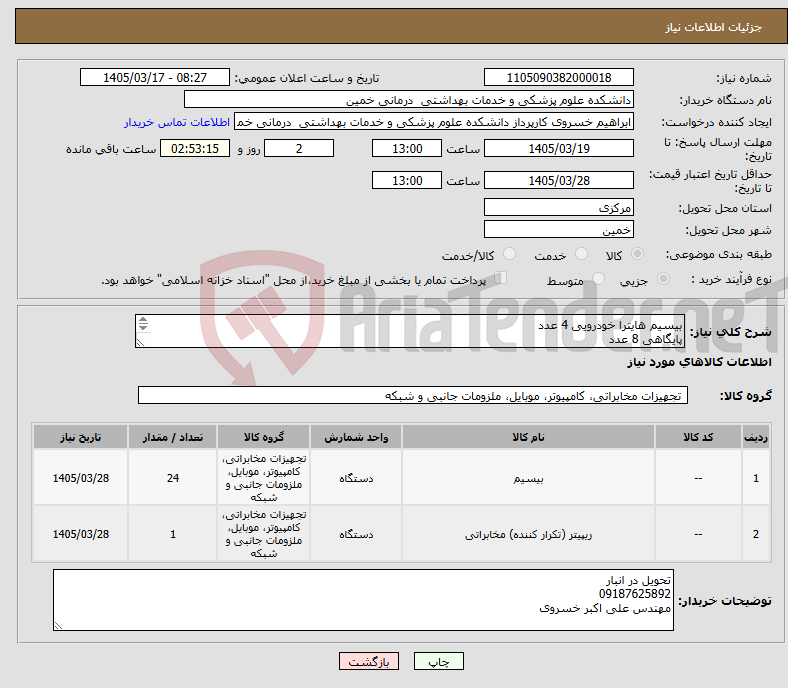The image size is (788, 688).
Task: Click the goods group field
Action: (413, 396)
